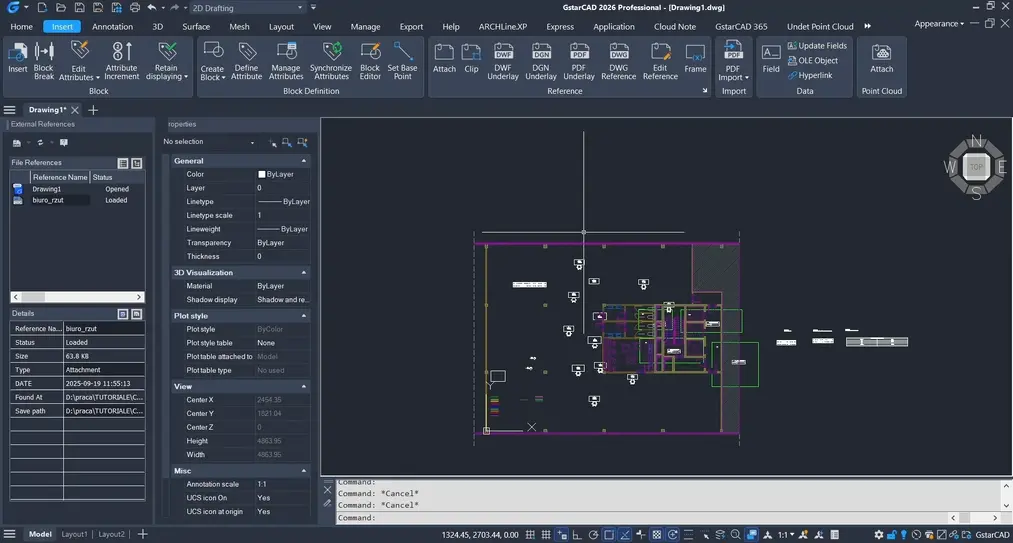Toggle snap mode in the status bar

tap(530, 535)
